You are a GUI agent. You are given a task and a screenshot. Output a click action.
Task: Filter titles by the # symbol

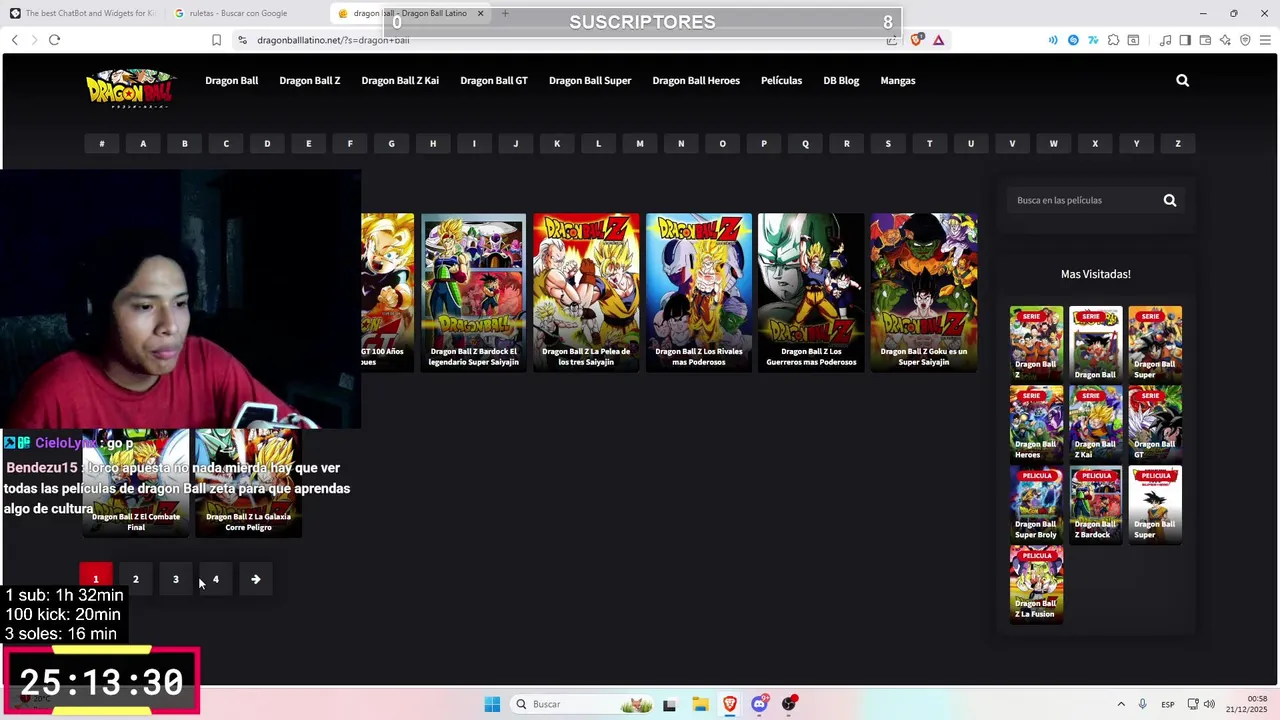101,144
